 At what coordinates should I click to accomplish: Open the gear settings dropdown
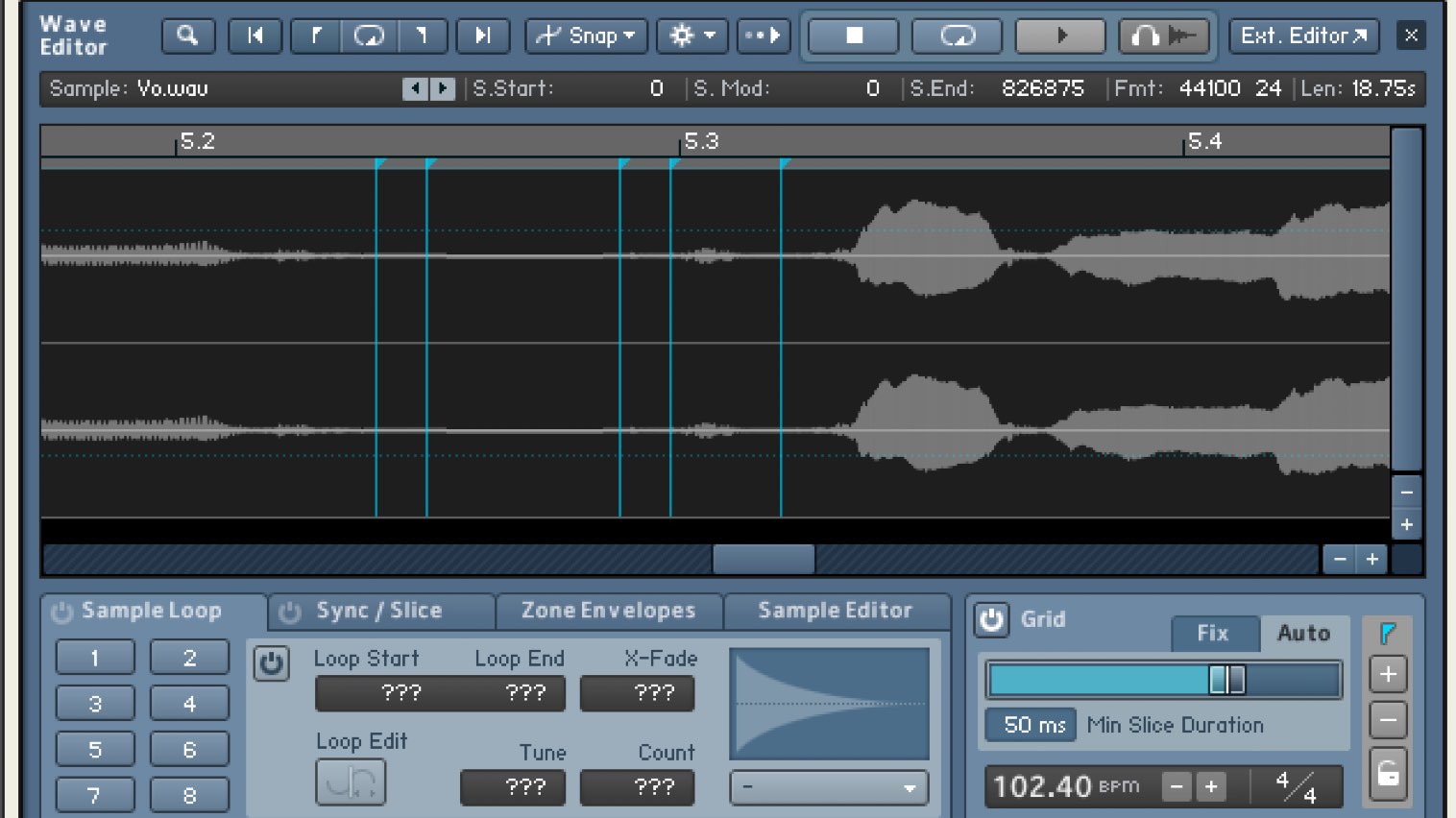[x=692, y=36]
